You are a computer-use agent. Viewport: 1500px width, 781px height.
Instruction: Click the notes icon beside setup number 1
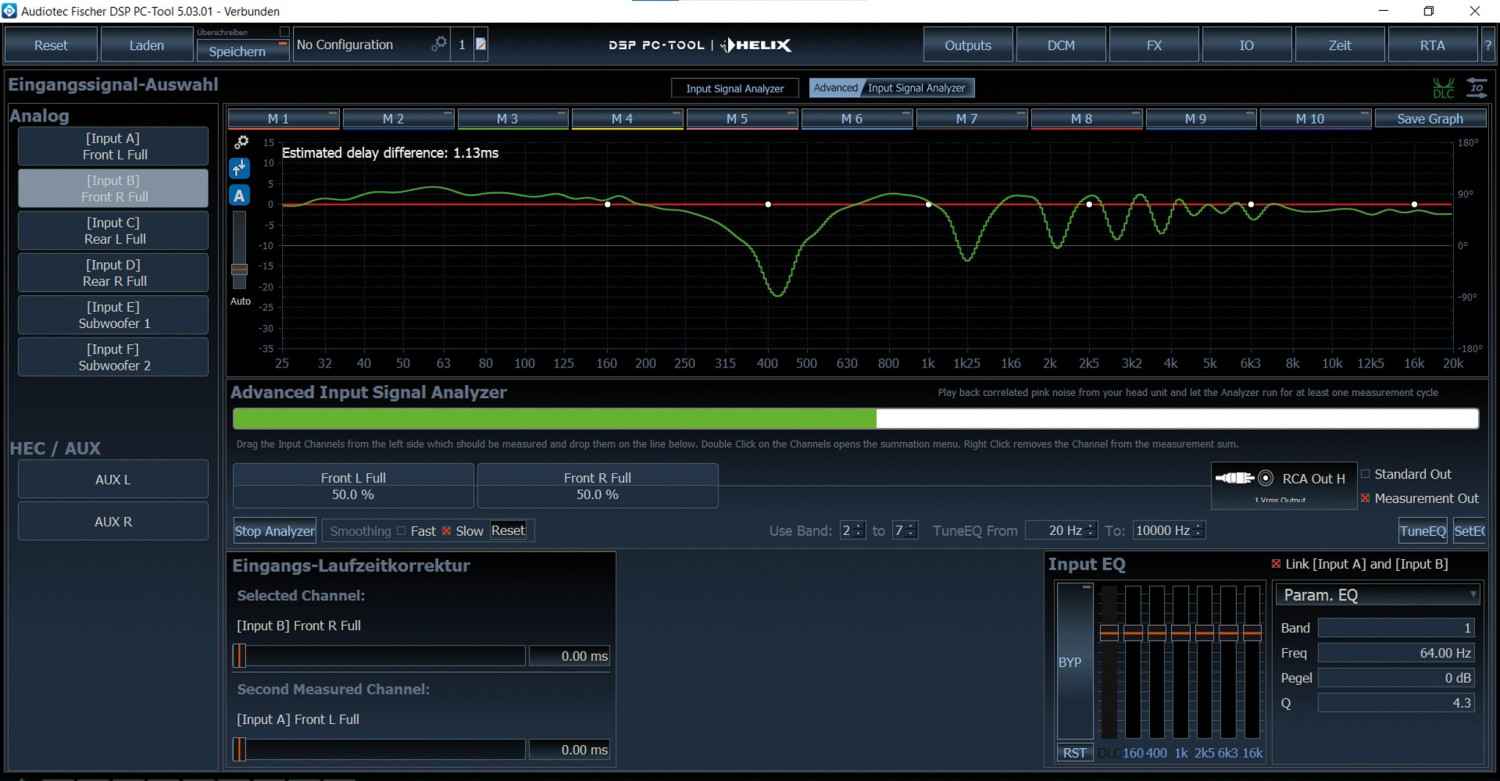pyautogui.click(x=480, y=45)
